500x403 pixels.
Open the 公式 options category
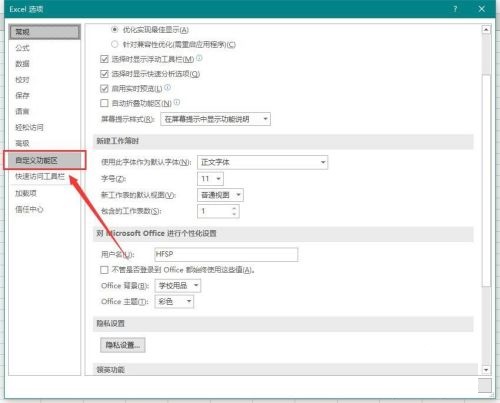pyautogui.click(x=22, y=48)
